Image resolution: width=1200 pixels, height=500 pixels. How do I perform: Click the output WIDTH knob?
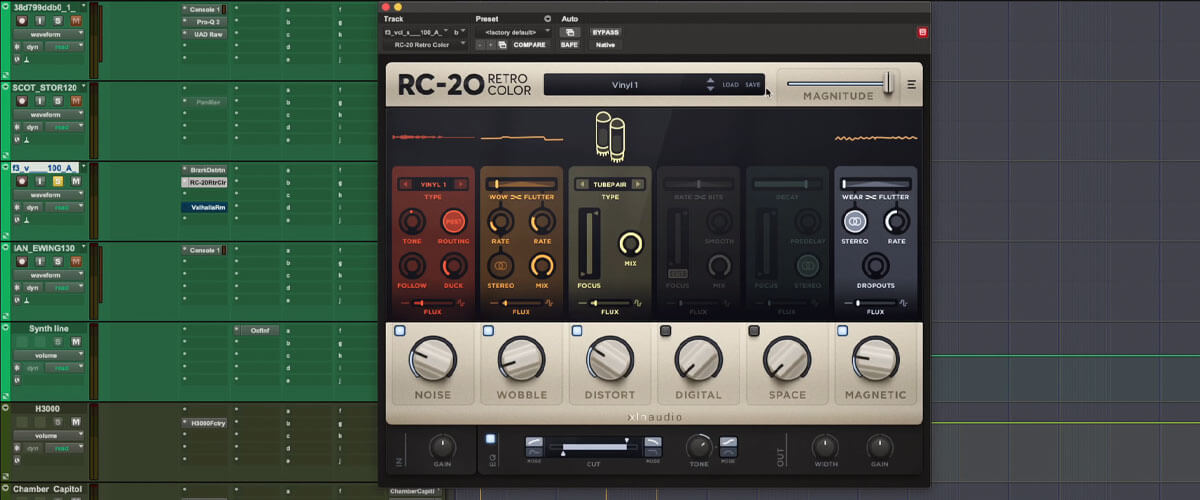click(x=825, y=446)
